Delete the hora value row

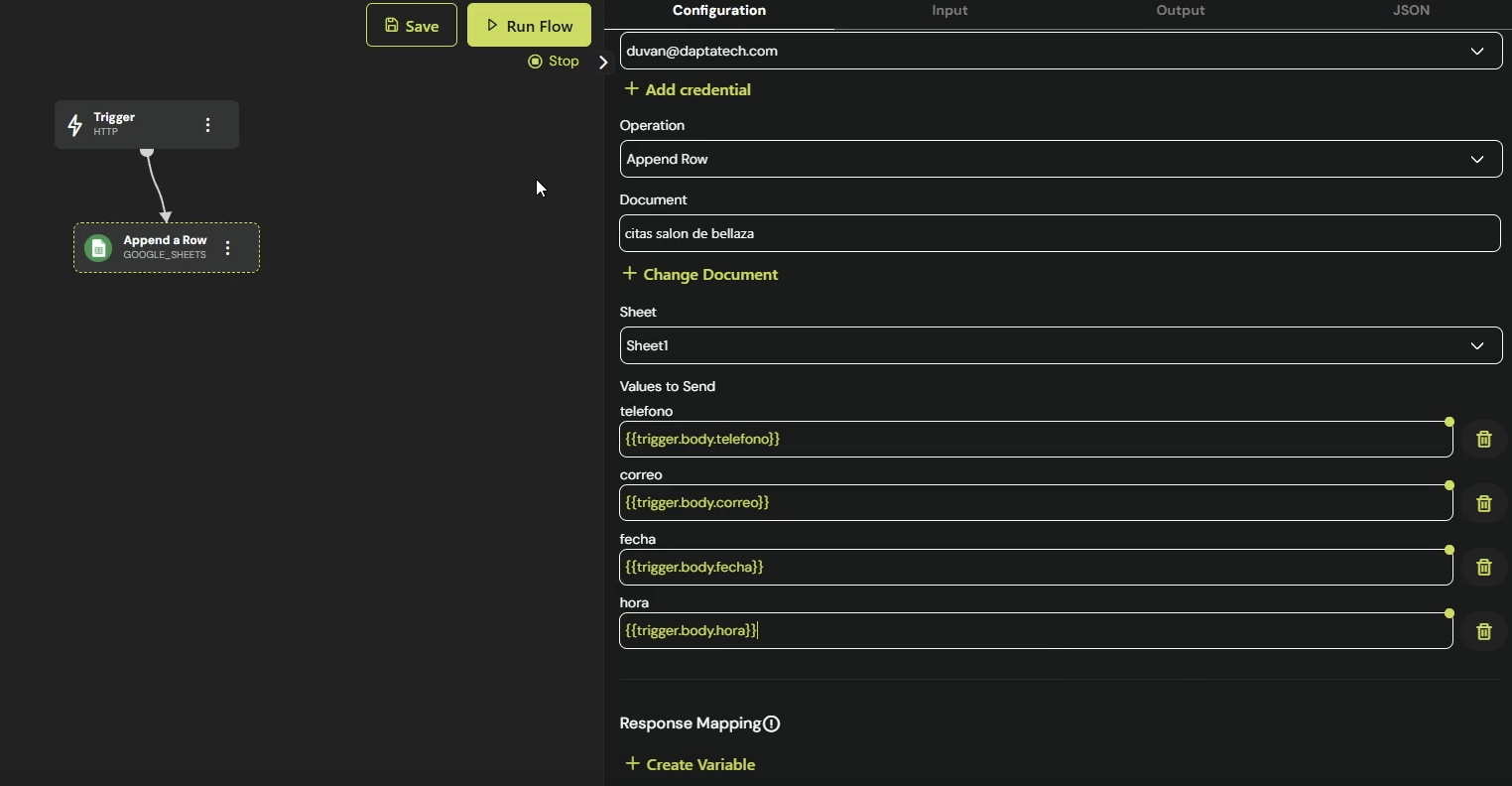tap(1483, 631)
